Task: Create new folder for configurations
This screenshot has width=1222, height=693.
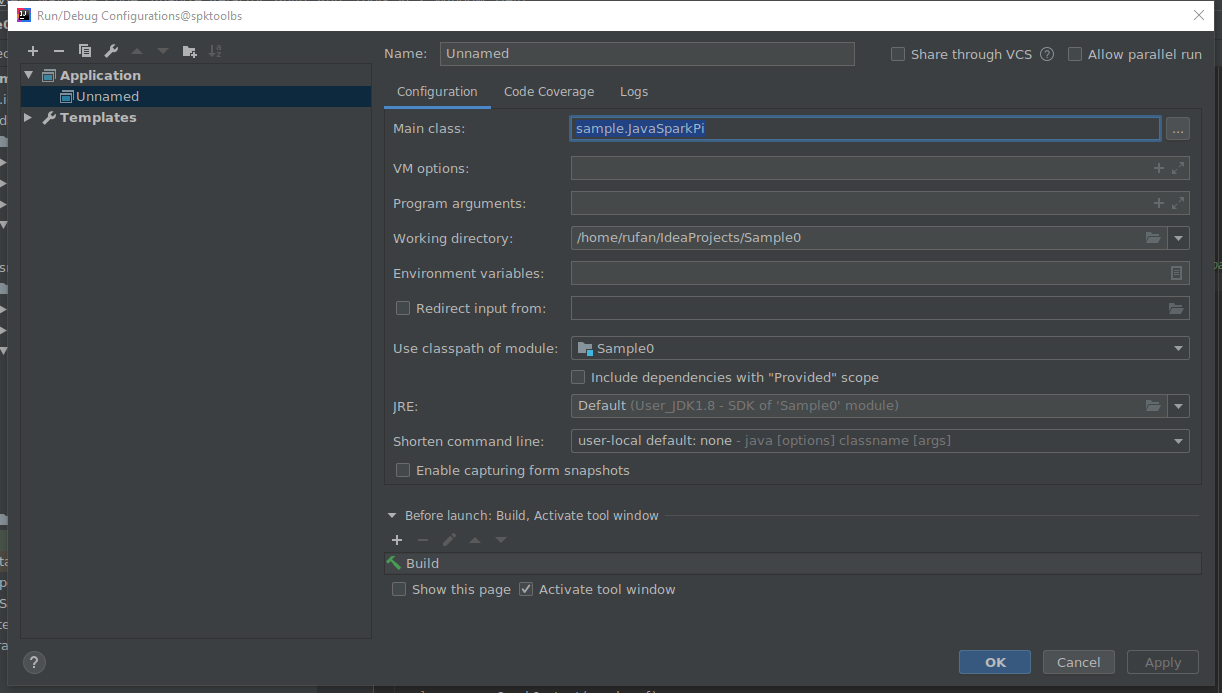Action: (x=190, y=51)
